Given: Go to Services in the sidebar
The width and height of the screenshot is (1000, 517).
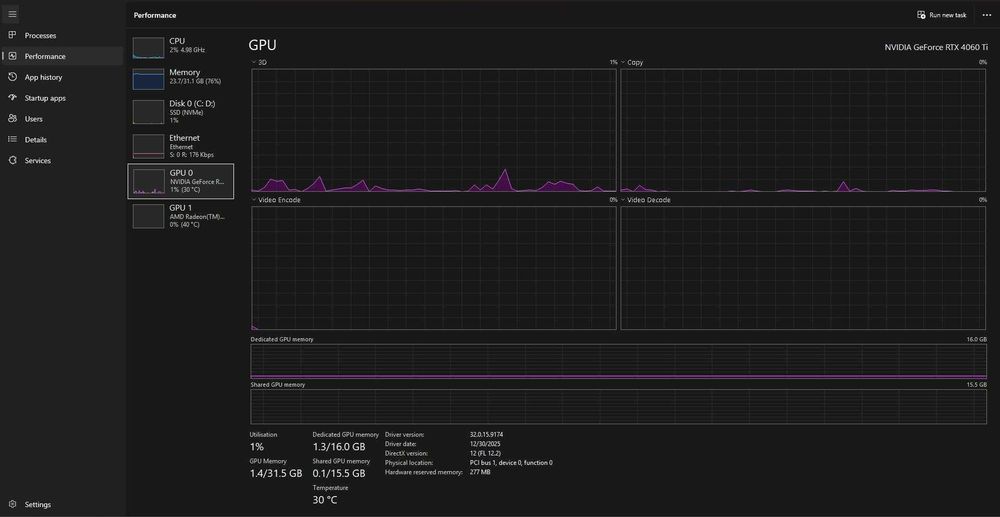Looking at the screenshot, I should click(38, 161).
